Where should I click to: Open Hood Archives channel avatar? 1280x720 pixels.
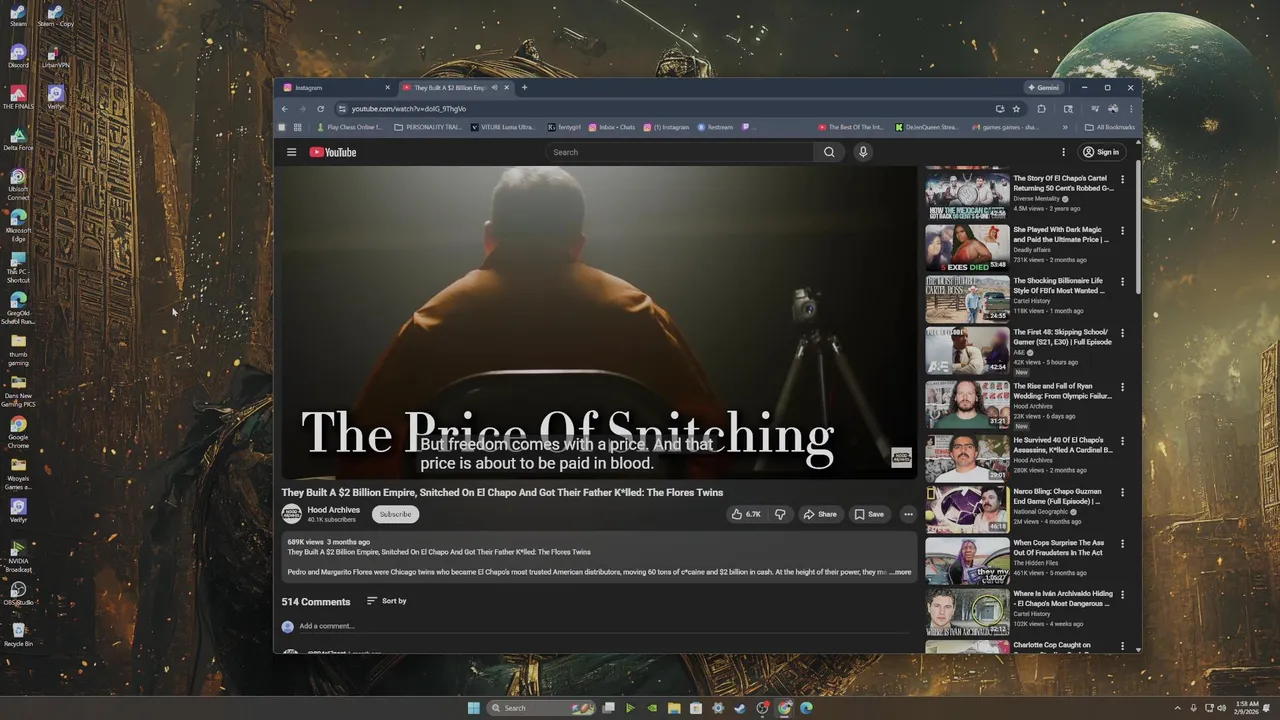291,514
